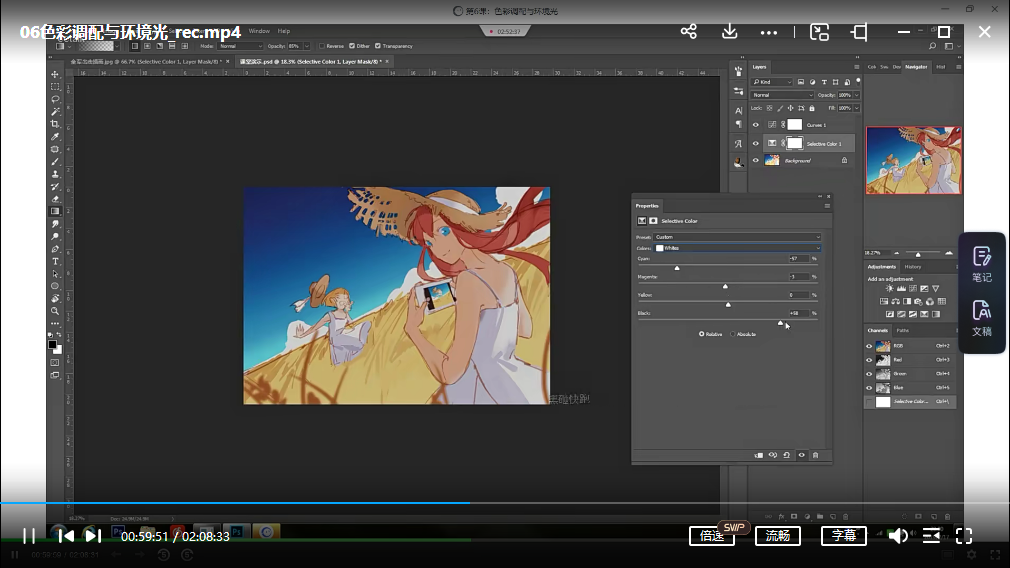Switch to the History panel tab

click(x=913, y=267)
